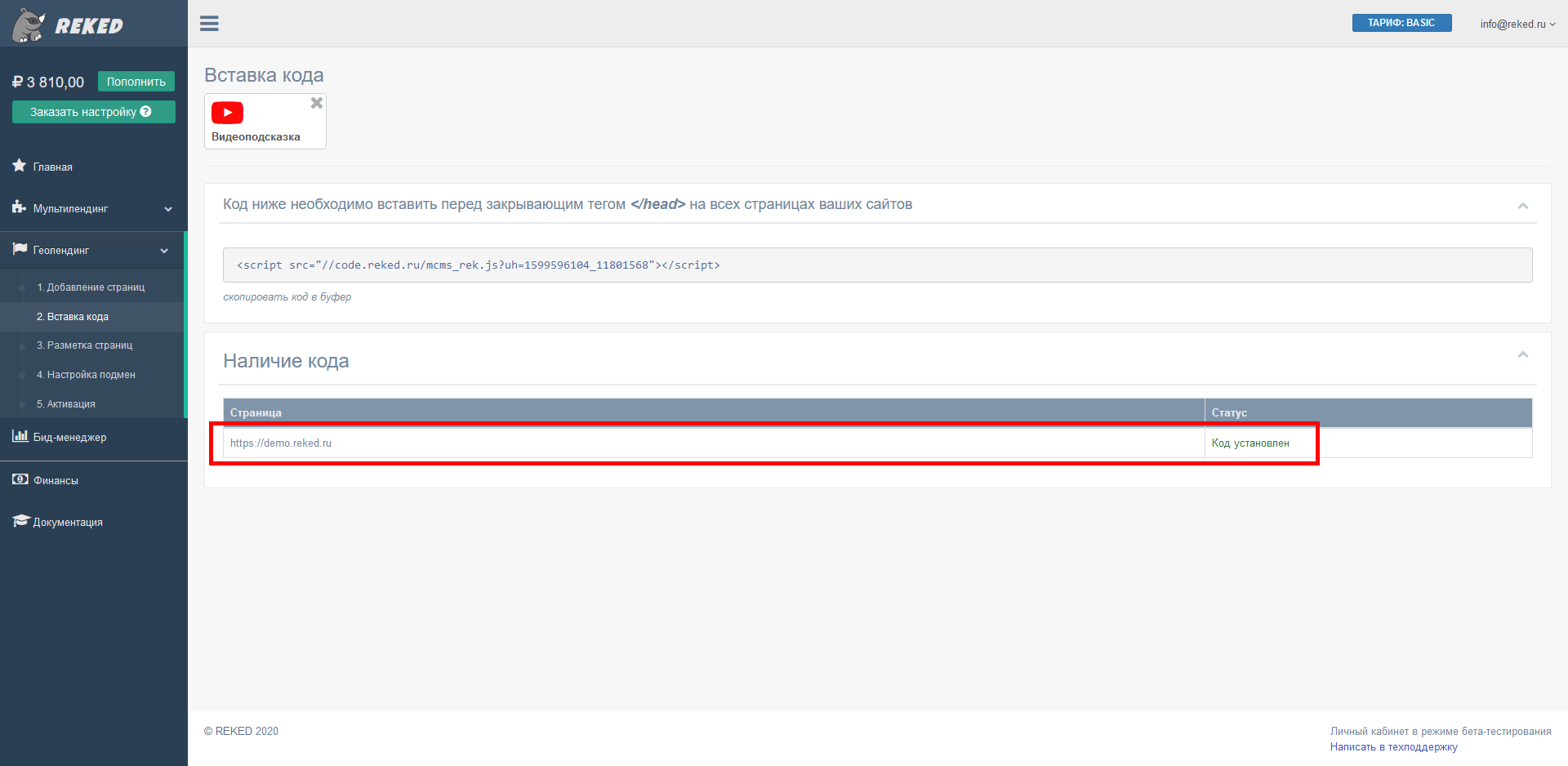
Task: Open the Документация section
Action: [94, 522]
